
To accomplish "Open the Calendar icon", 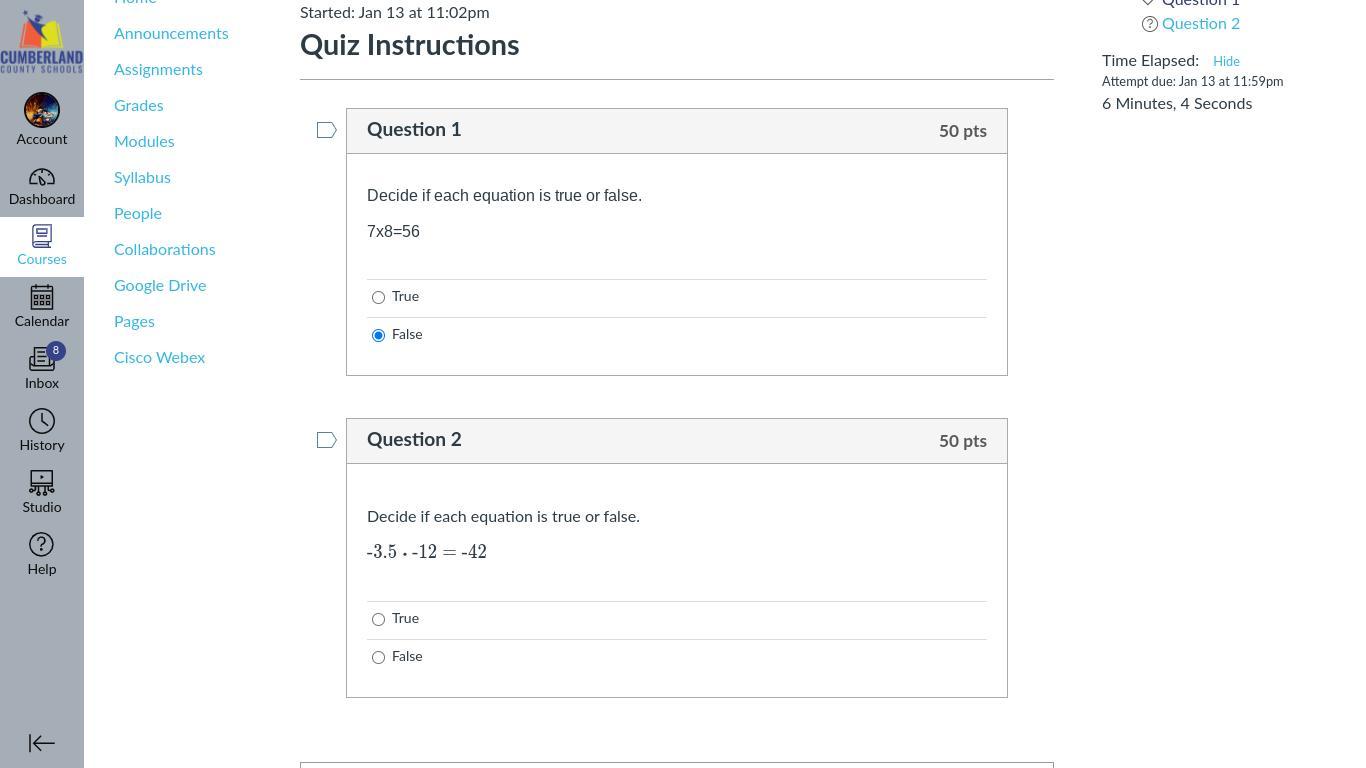I will pos(42,298).
